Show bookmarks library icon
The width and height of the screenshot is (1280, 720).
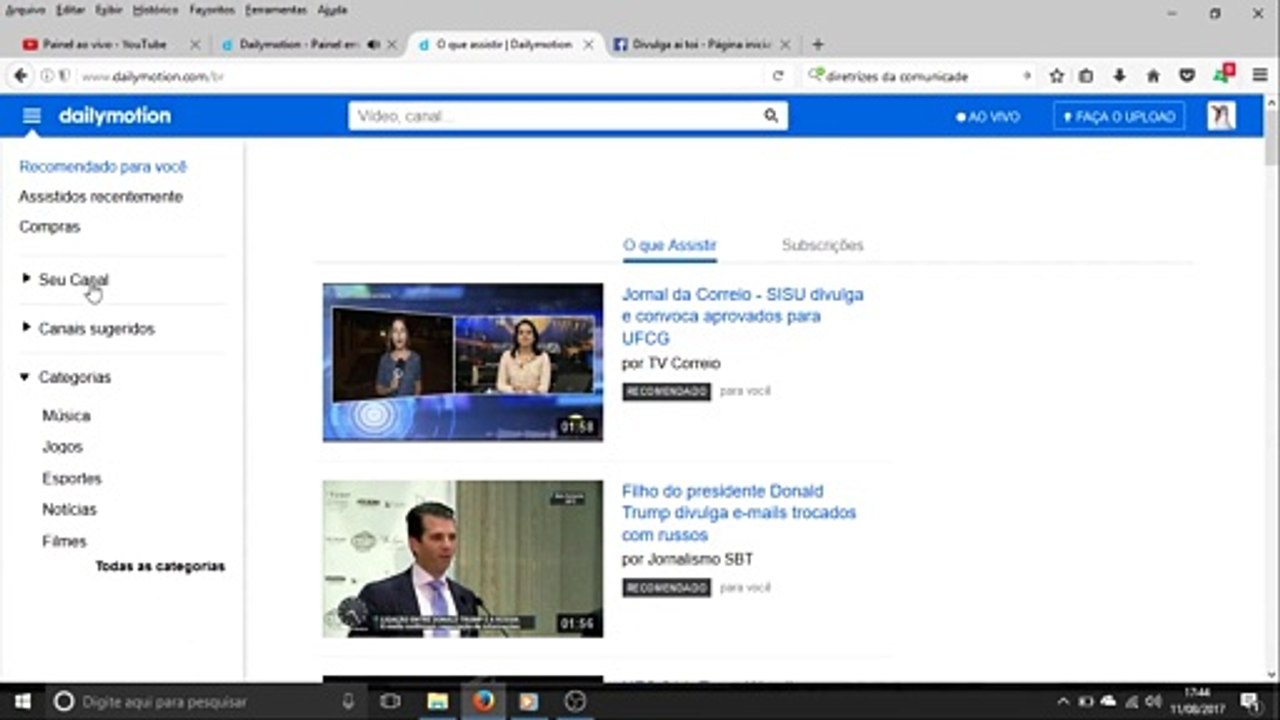(x=1086, y=76)
